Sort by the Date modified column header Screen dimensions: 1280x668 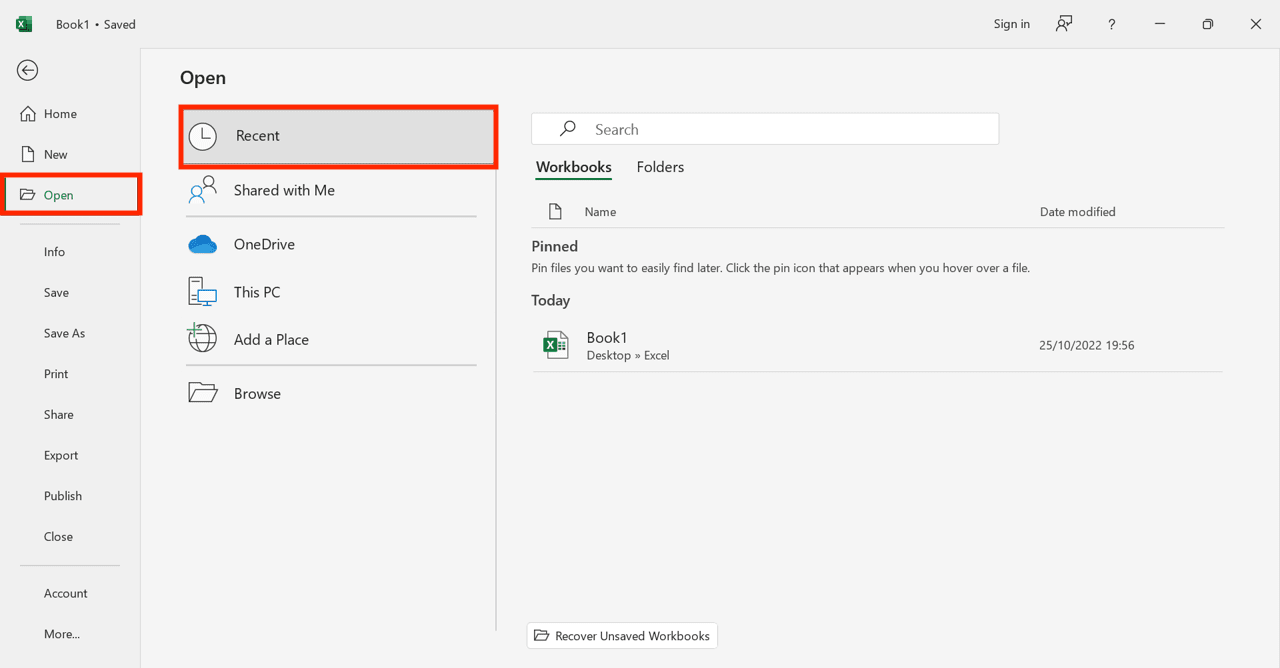coord(1078,212)
